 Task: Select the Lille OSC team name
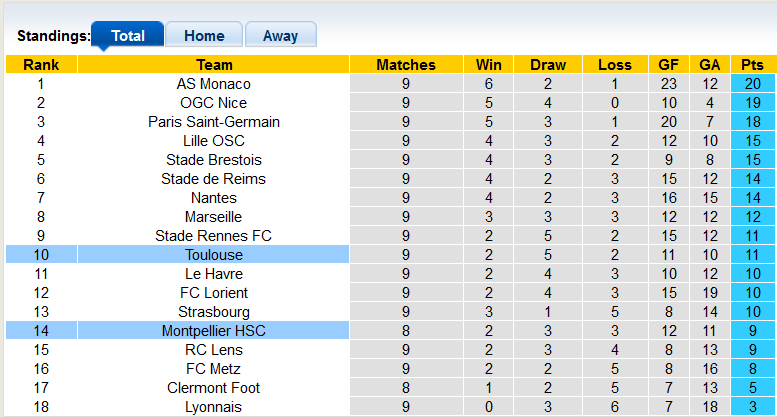pos(213,141)
